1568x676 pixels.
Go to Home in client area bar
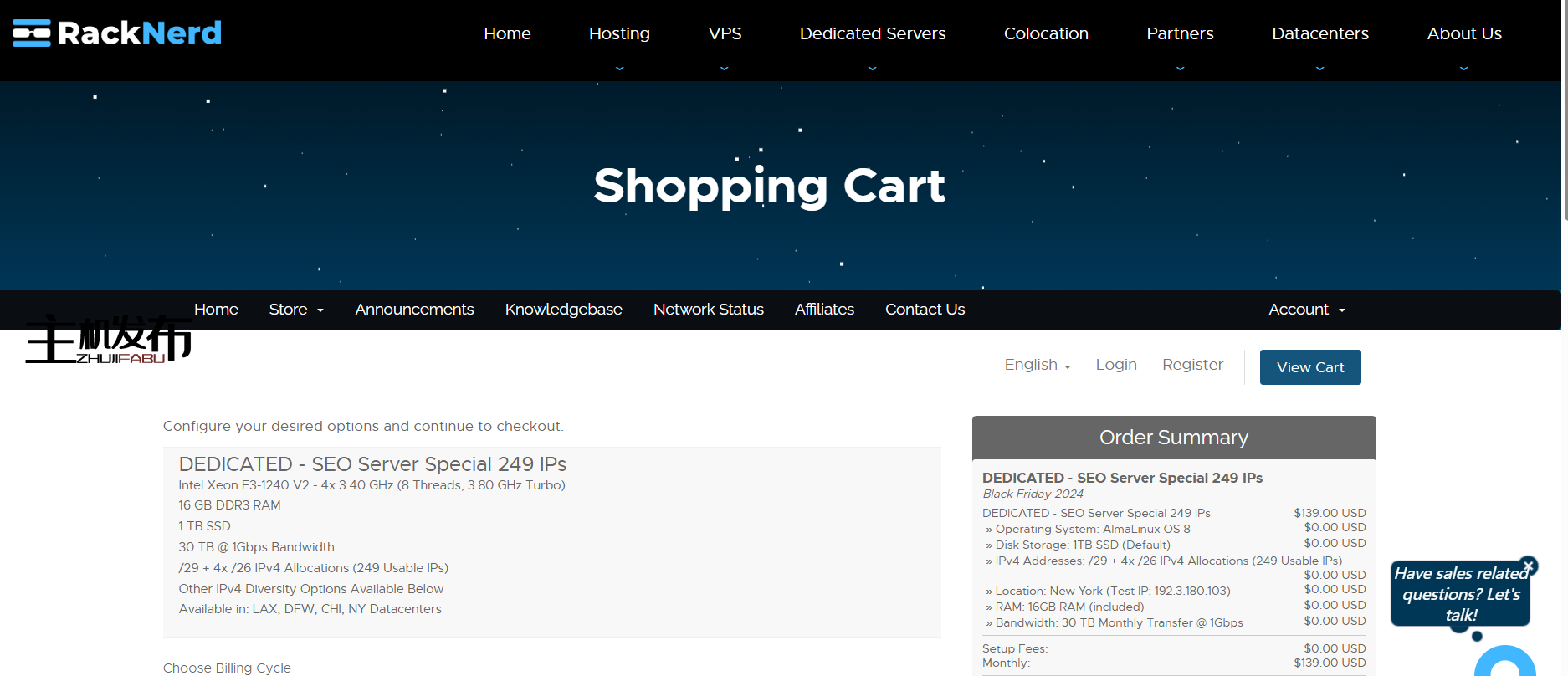click(x=216, y=310)
